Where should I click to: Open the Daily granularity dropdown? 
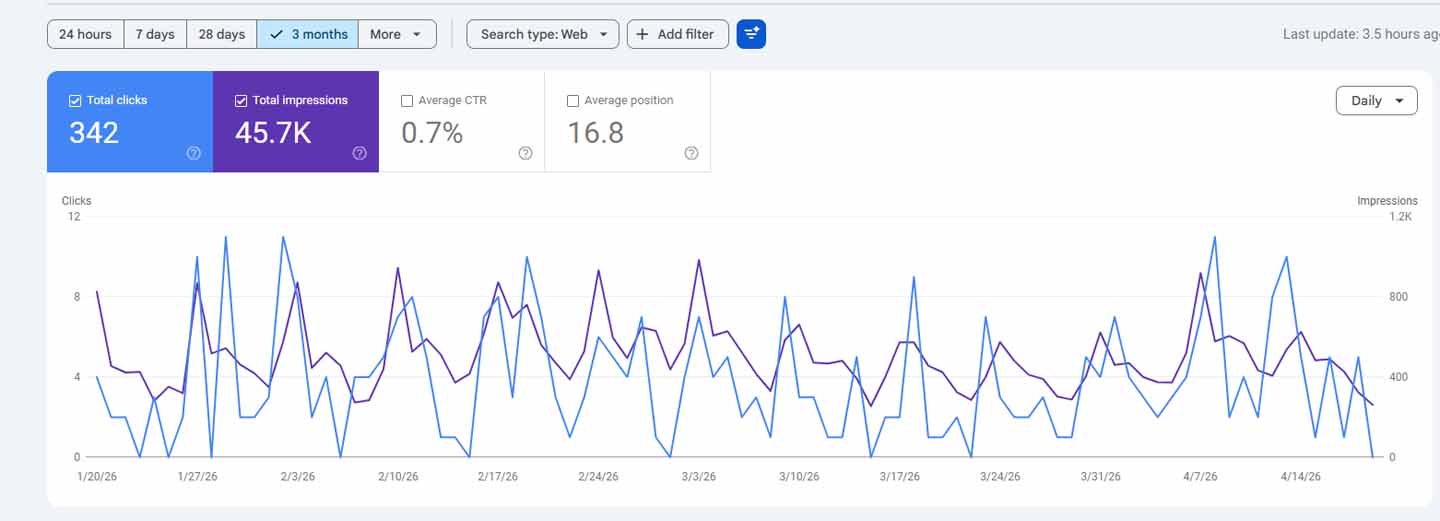(1376, 101)
